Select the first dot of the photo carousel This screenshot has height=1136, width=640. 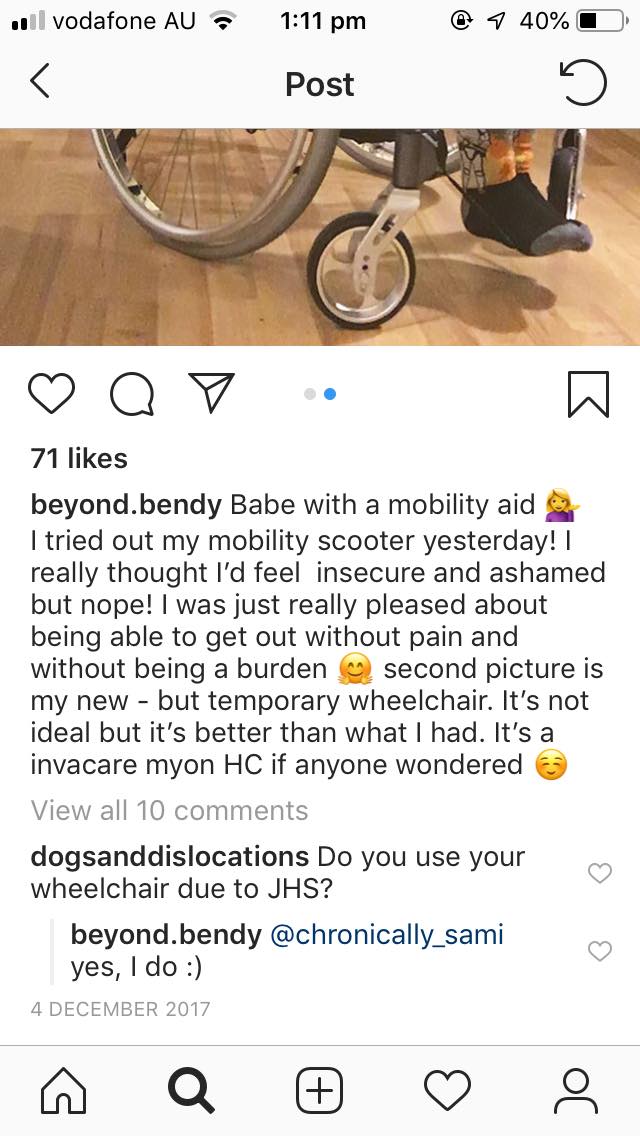pyautogui.click(x=309, y=394)
